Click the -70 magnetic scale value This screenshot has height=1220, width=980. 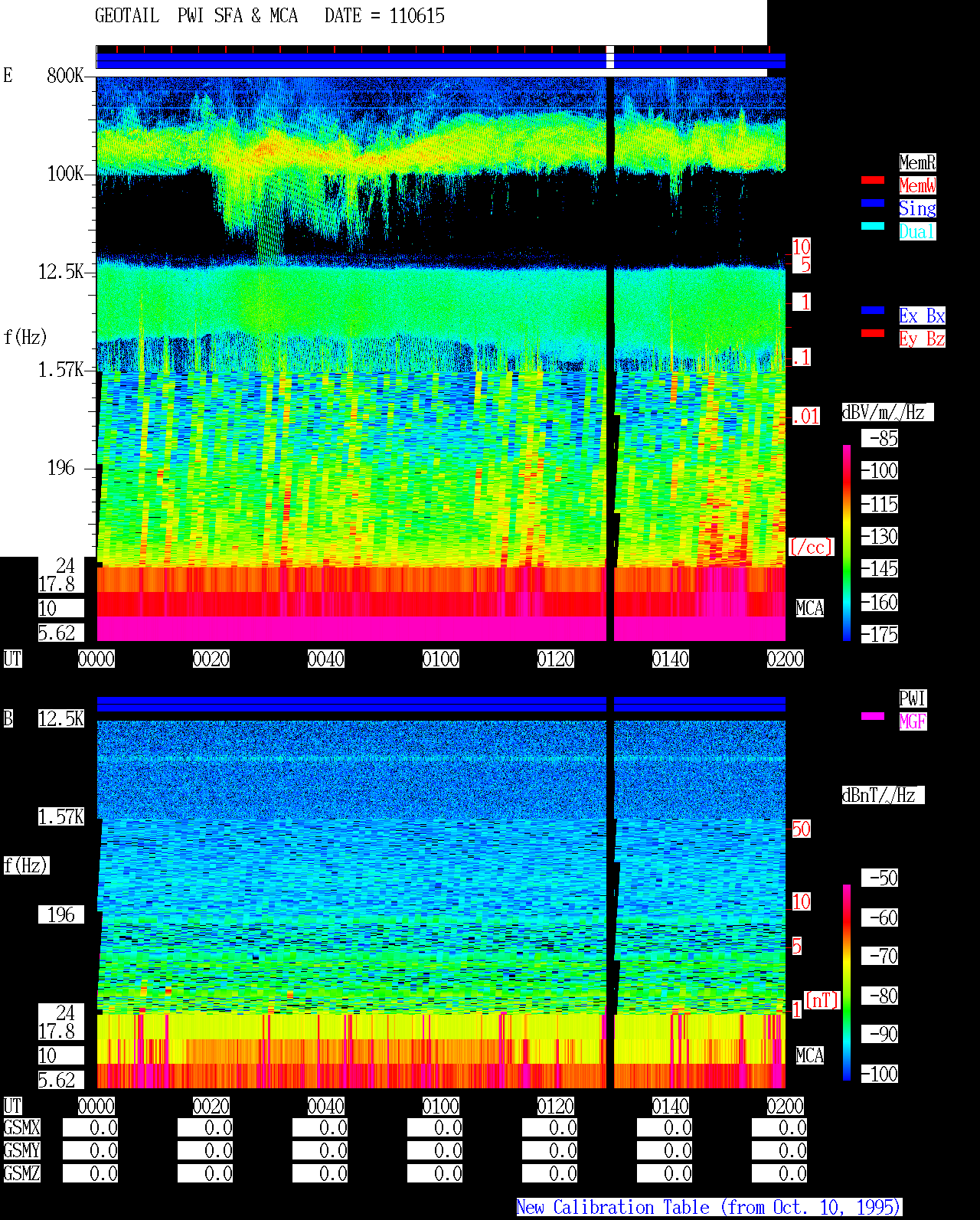point(880,956)
